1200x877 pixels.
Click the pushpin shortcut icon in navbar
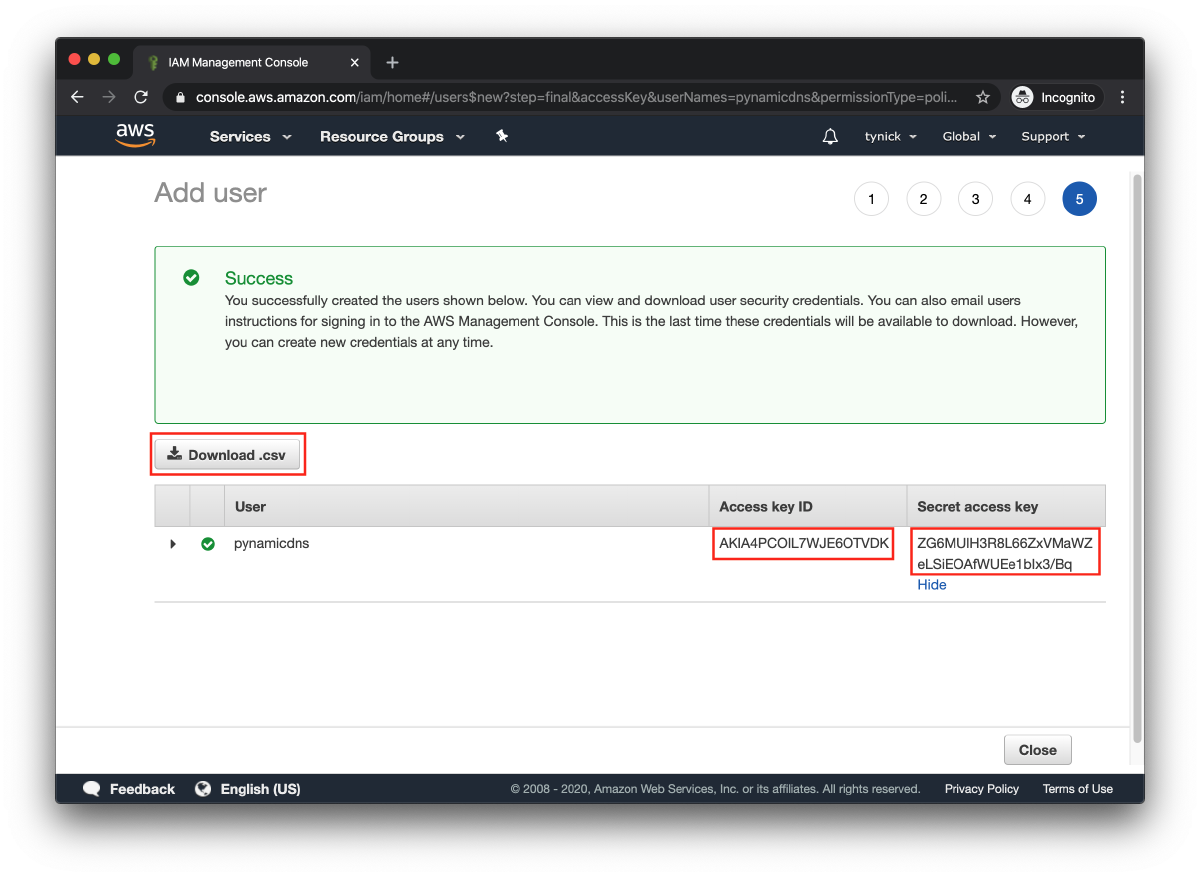[502, 136]
